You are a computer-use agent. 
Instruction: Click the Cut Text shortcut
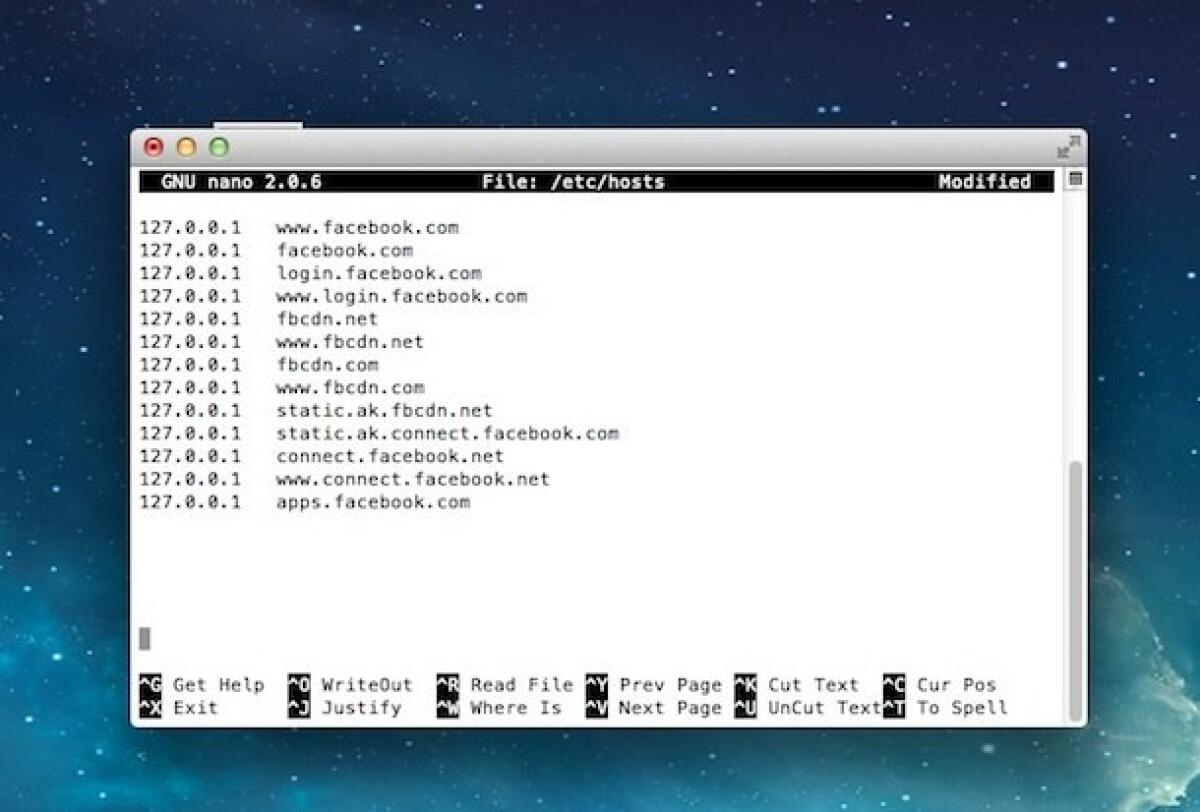tap(814, 685)
